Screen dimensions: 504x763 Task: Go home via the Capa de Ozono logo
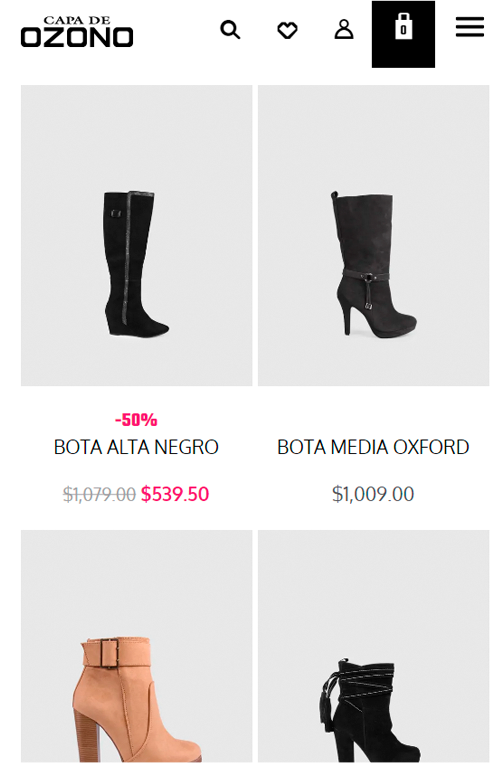(77, 32)
